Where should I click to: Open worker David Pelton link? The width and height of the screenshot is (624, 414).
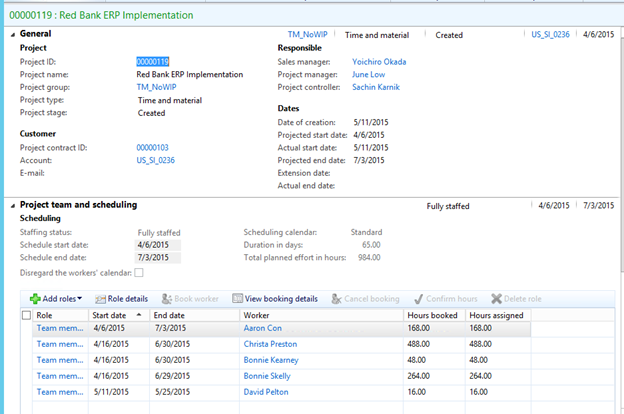pos(266,392)
